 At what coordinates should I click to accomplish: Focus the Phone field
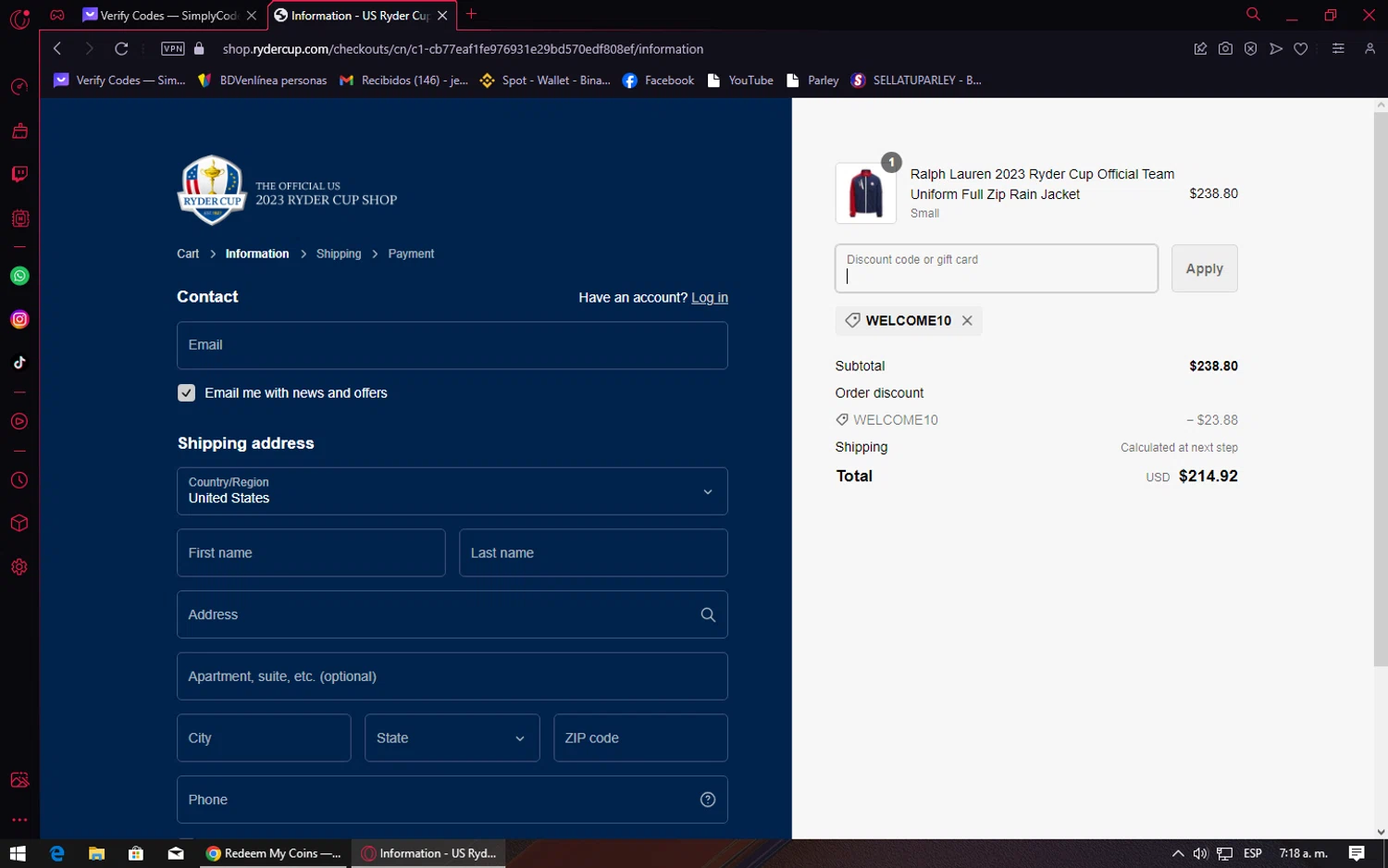pos(452,800)
